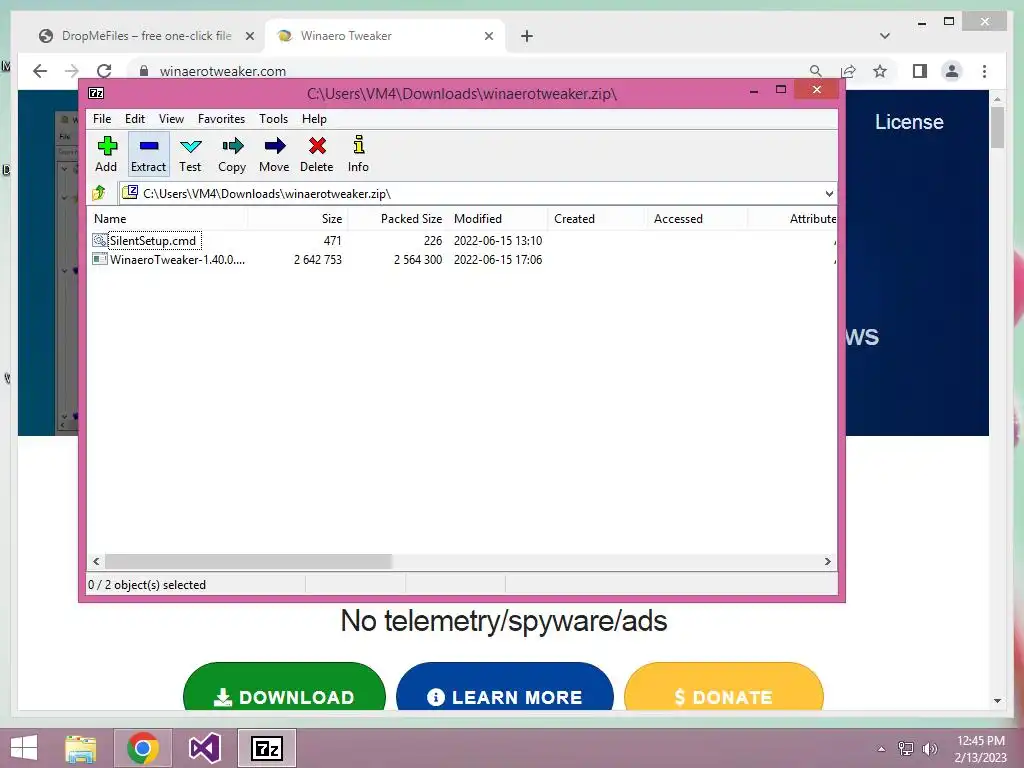The image size is (1024, 768).
Task: Show hidden tray icons
Action: pyautogui.click(x=882, y=748)
